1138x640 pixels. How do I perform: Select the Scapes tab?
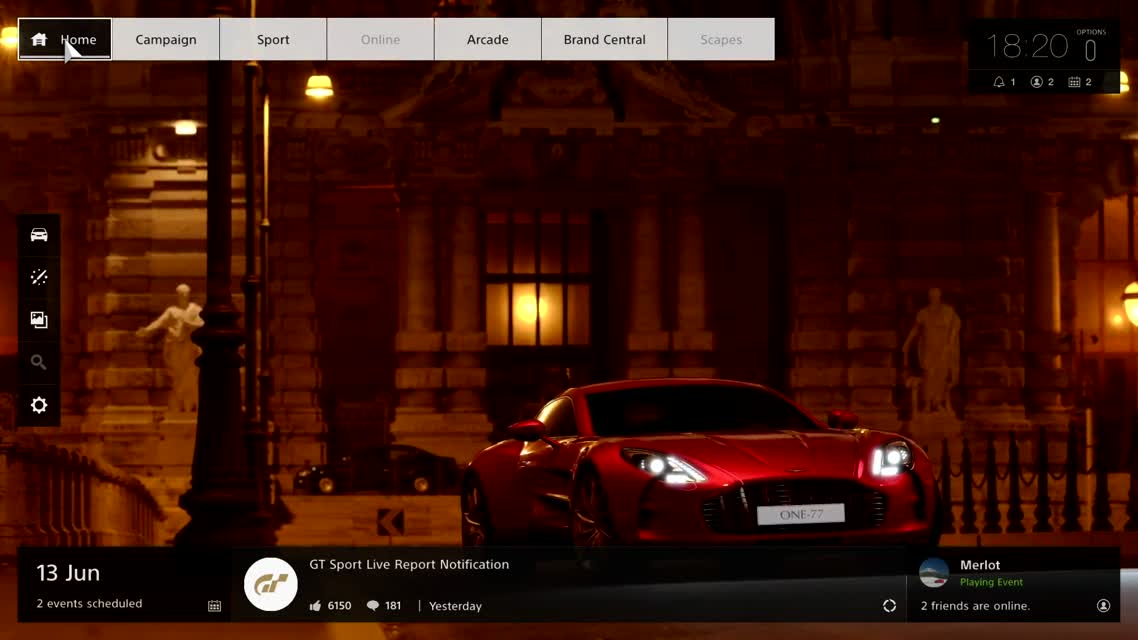[x=721, y=39]
